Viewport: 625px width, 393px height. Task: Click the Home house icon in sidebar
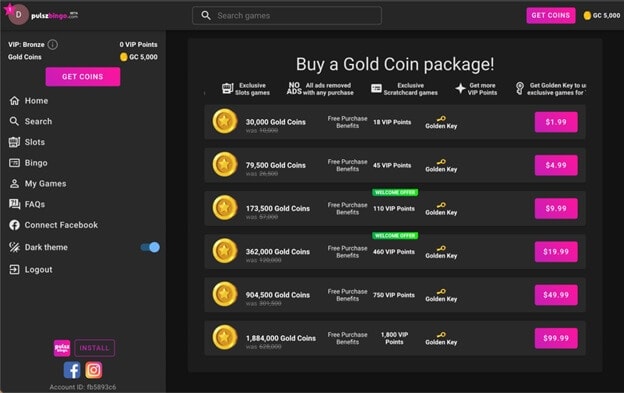click(14, 100)
